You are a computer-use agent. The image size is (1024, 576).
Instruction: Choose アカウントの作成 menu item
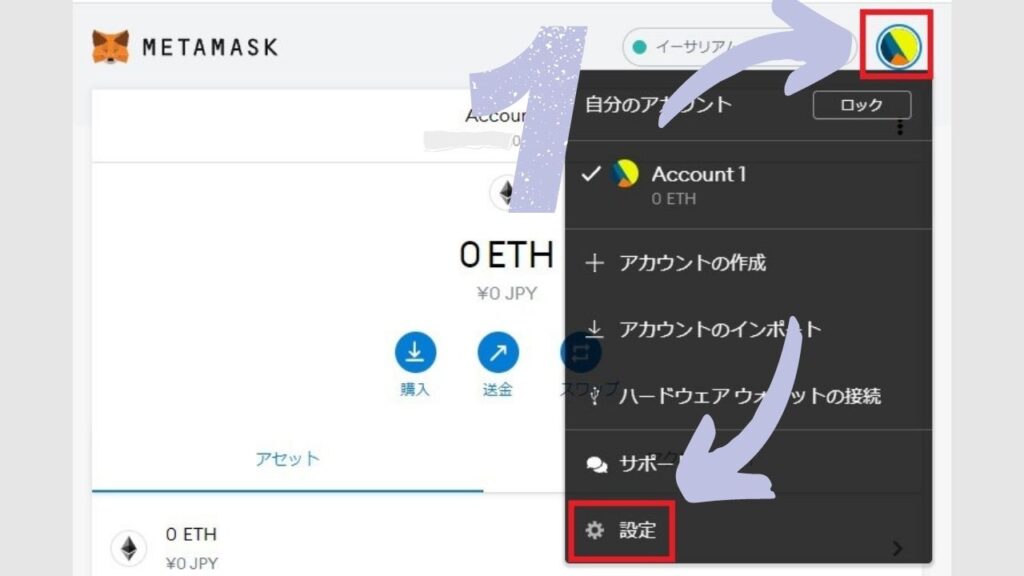click(x=748, y=263)
